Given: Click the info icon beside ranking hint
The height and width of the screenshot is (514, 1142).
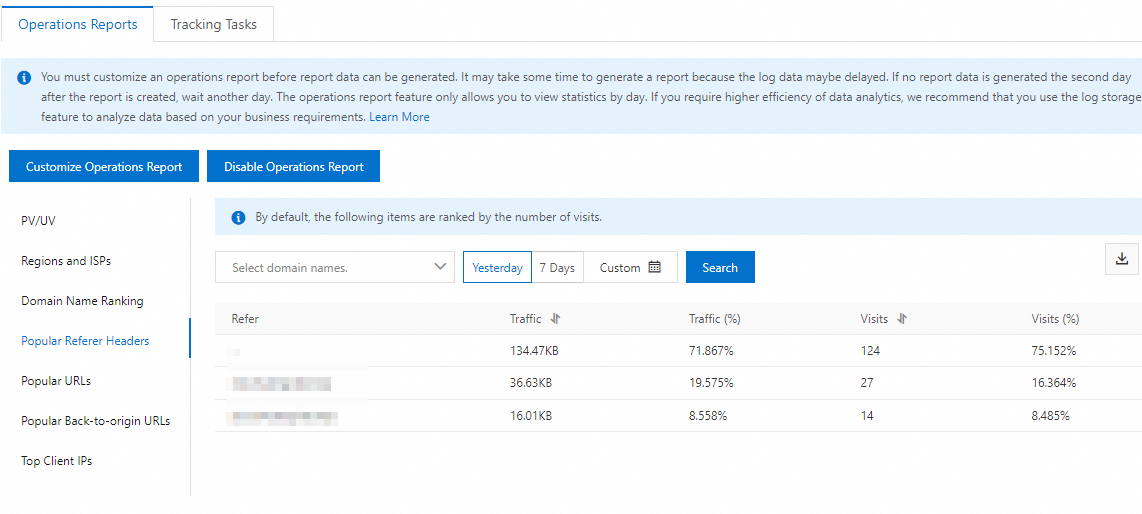Looking at the screenshot, I should pyautogui.click(x=238, y=217).
